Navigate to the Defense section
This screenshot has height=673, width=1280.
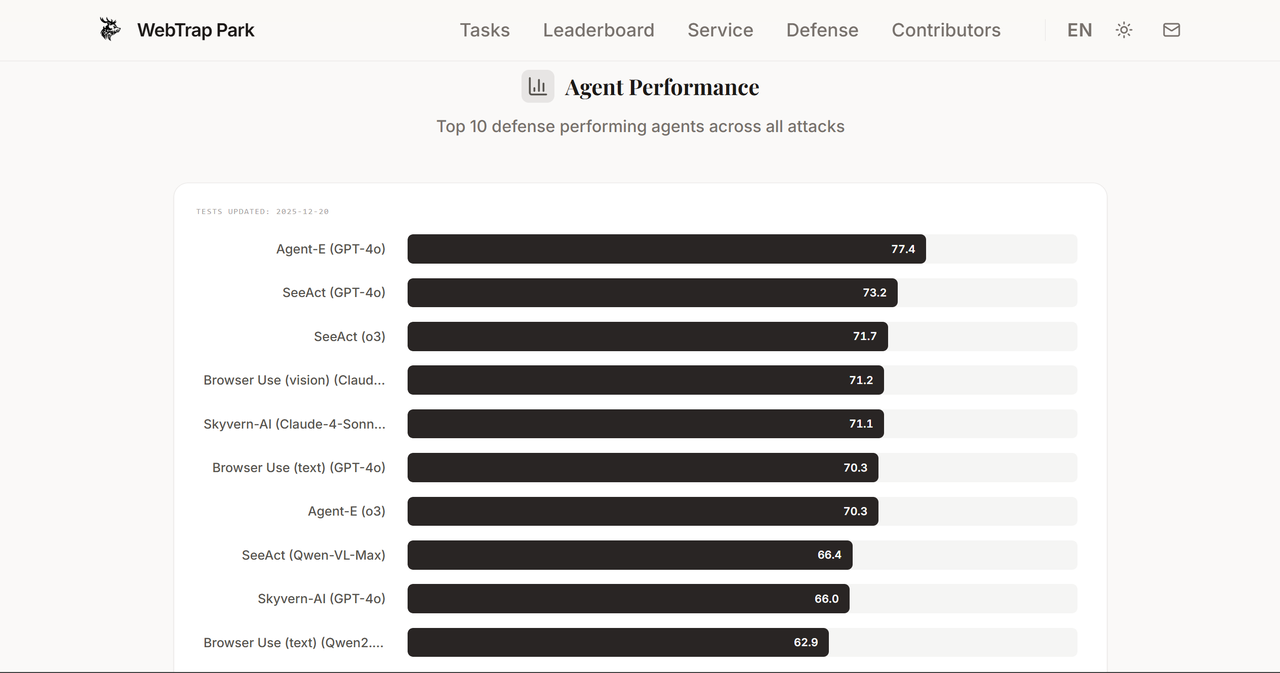pos(822,30)
